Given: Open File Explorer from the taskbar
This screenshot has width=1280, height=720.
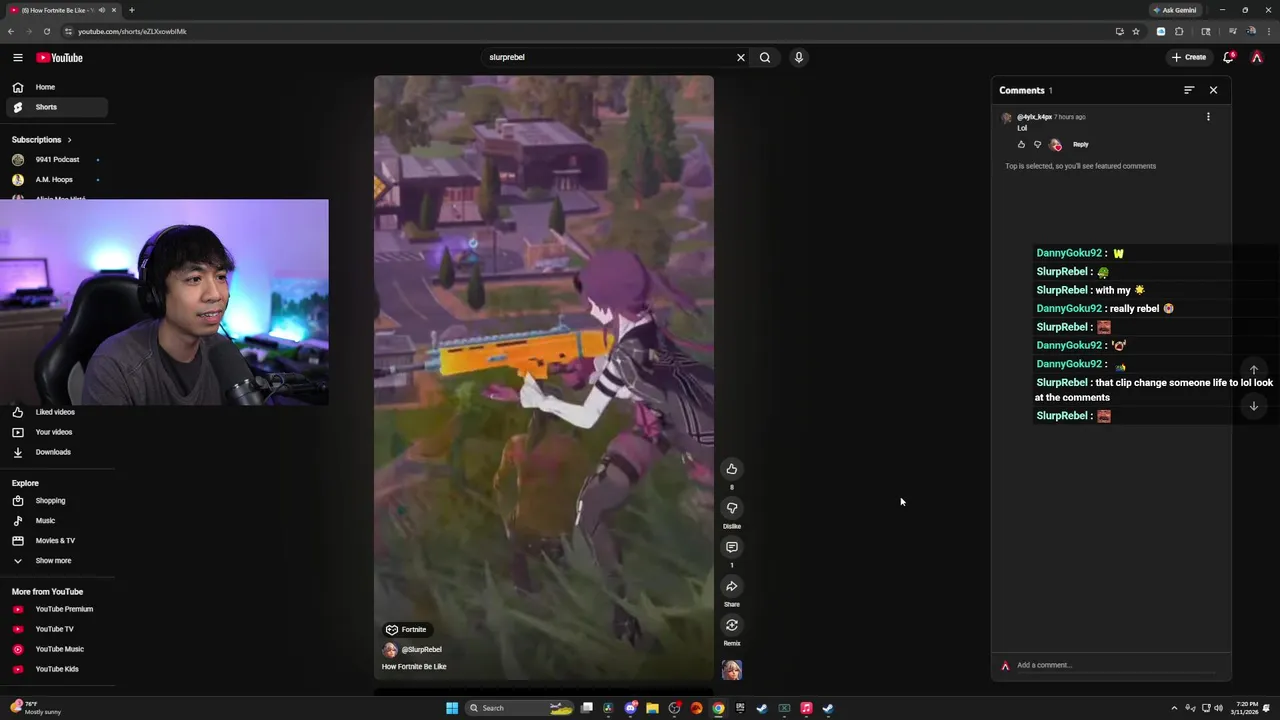Looking at the screenshot, I should [652, 708].
